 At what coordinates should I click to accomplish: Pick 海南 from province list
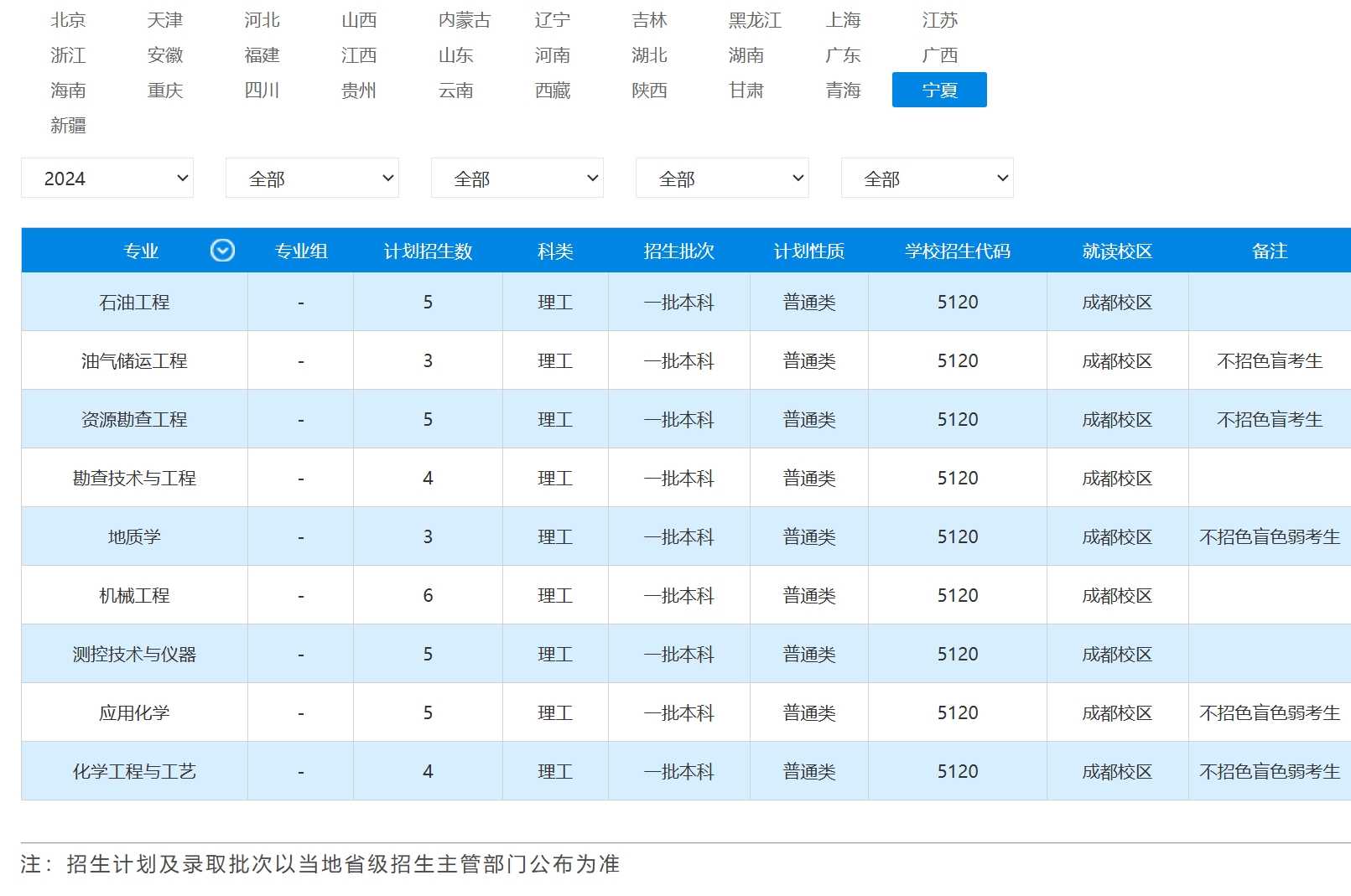(68, 91)
